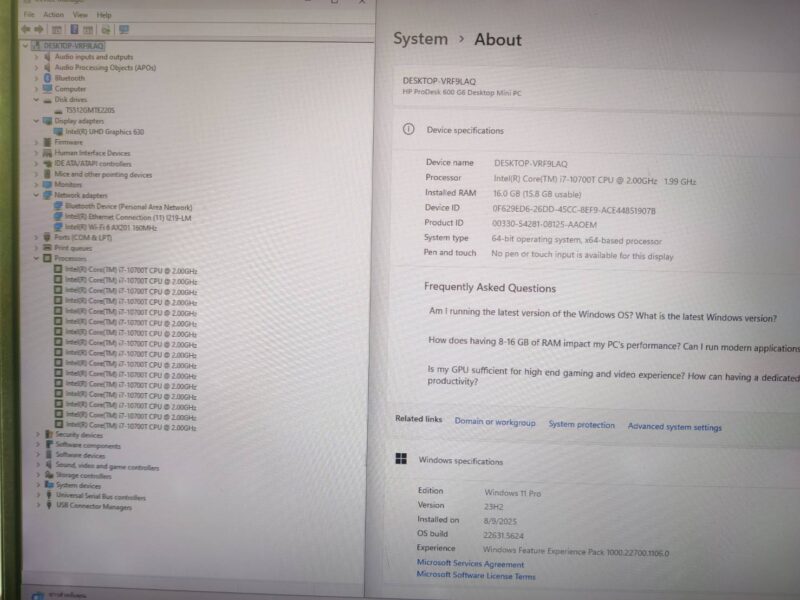This screenshot has height=600, width=800.
Task: Click the Back arrow toolbar icon
Action: point(26,30)
